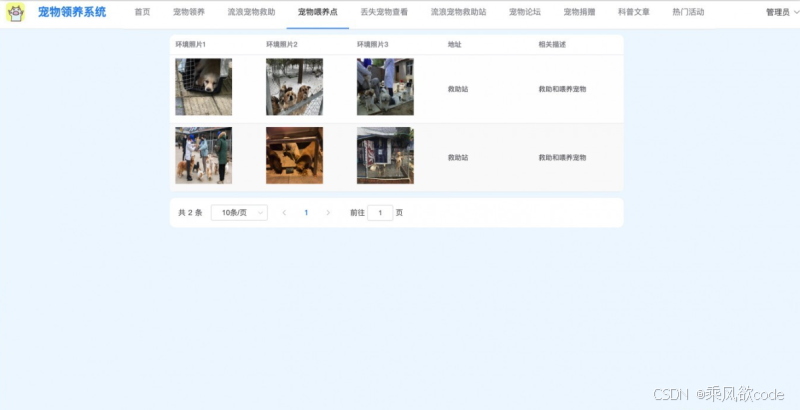The height and width of the screenshot is (410, 800).
Task: Click the 环境照片3 column header
Action: point(372,44)
